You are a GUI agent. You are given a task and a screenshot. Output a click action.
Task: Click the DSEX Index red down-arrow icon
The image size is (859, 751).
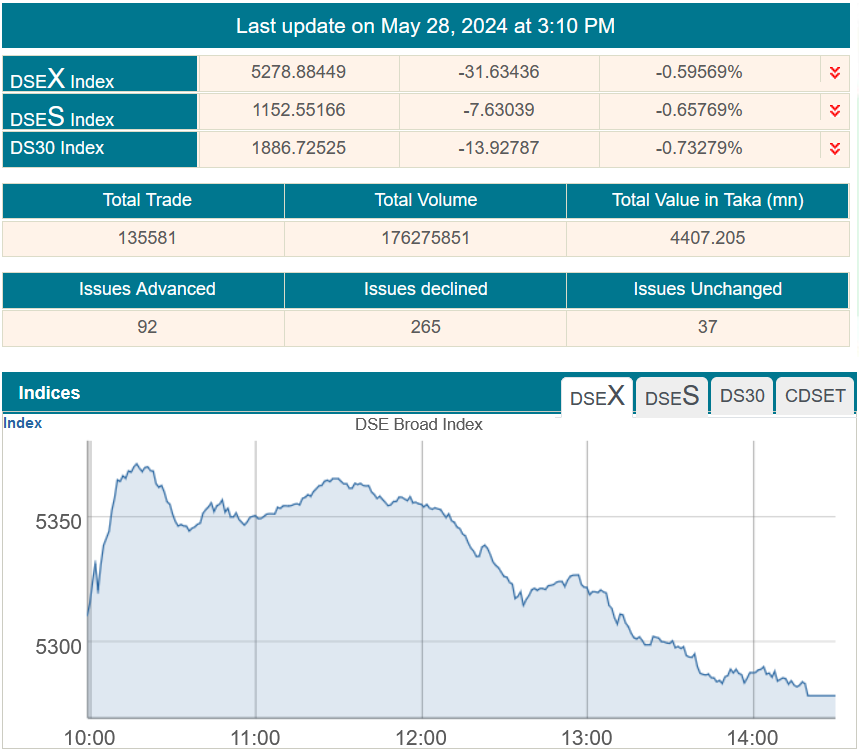[x=834, y=73]
